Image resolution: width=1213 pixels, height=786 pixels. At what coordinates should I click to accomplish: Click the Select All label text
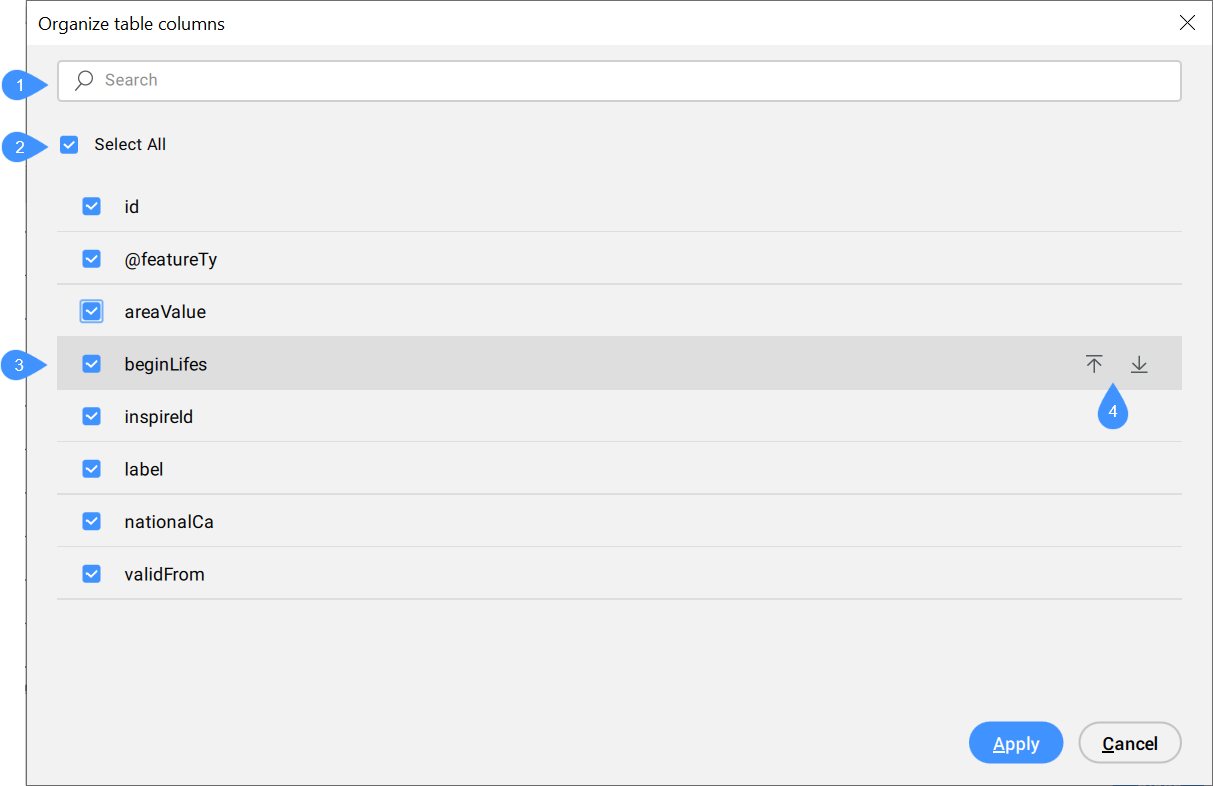[x=130, y=145]
